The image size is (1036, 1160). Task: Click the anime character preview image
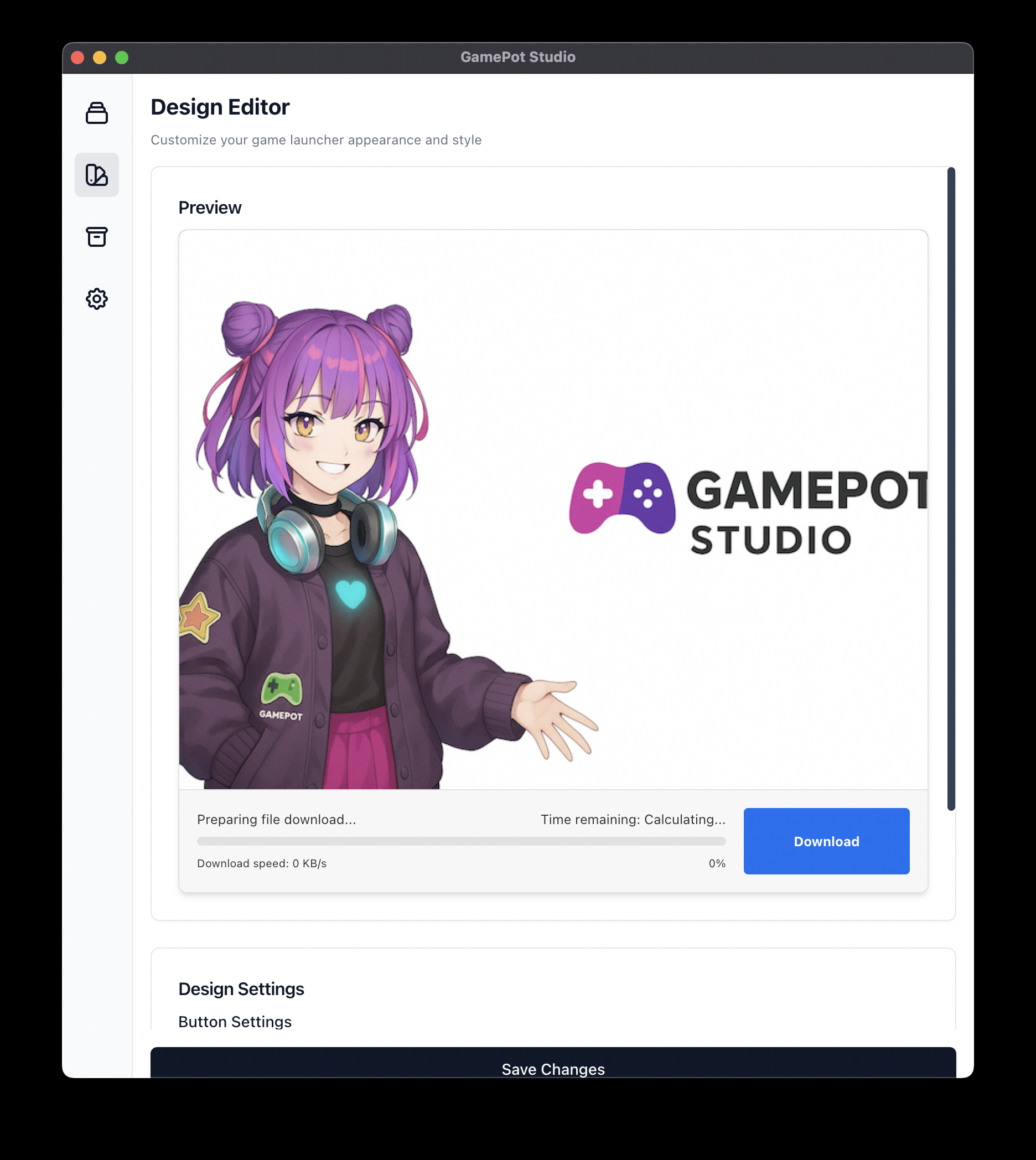tap(388, 545)
